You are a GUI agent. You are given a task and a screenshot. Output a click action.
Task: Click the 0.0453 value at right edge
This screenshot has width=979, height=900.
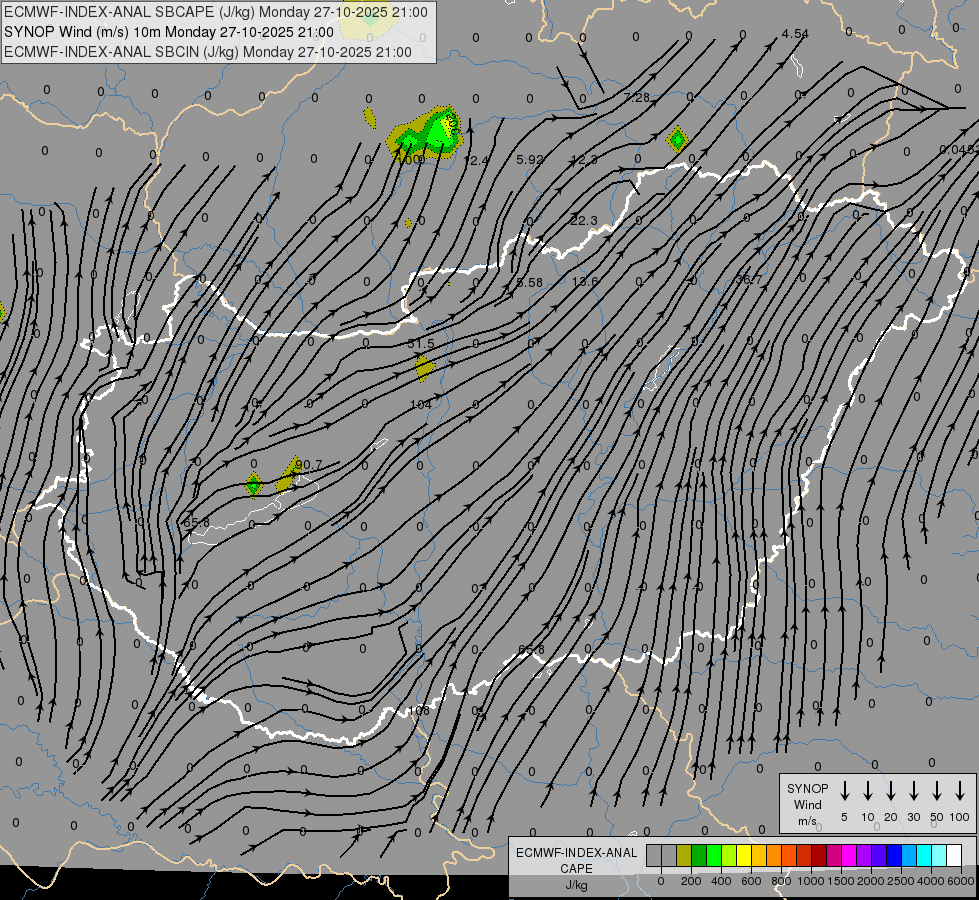coord(959,149)
